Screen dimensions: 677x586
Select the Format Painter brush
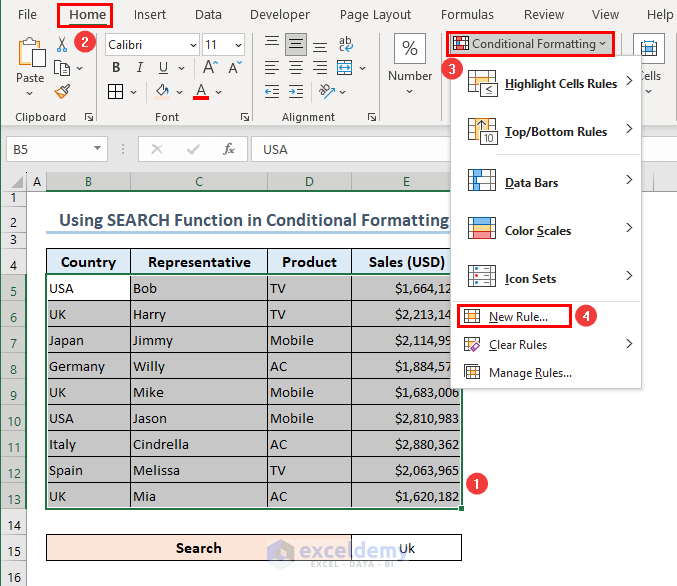(x=62, y=92)
